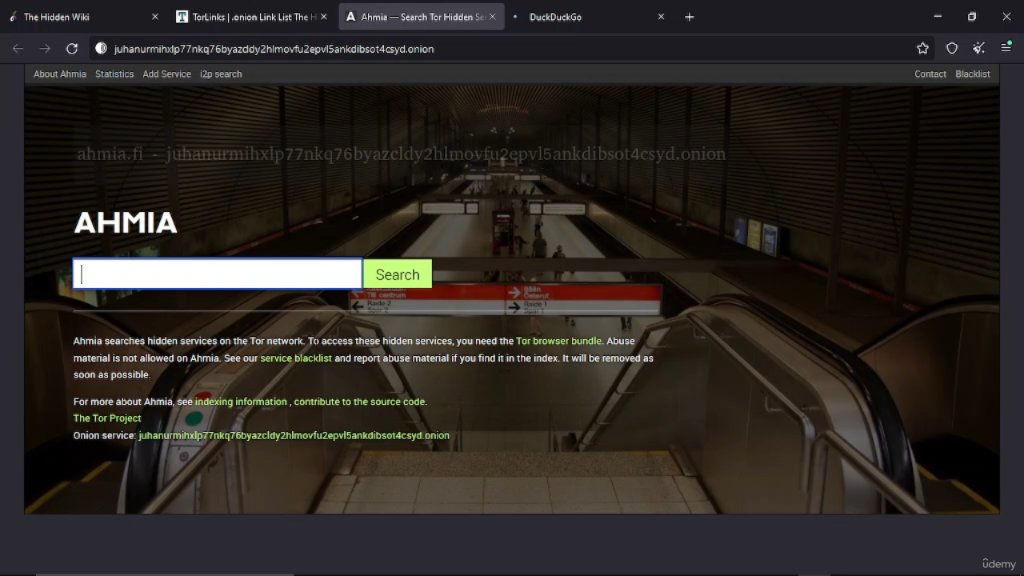The width and height of the screenshot is (1024, 576).
Task: Open a new tab with plus
Action: pyautogui.click(x=689, y=17)
